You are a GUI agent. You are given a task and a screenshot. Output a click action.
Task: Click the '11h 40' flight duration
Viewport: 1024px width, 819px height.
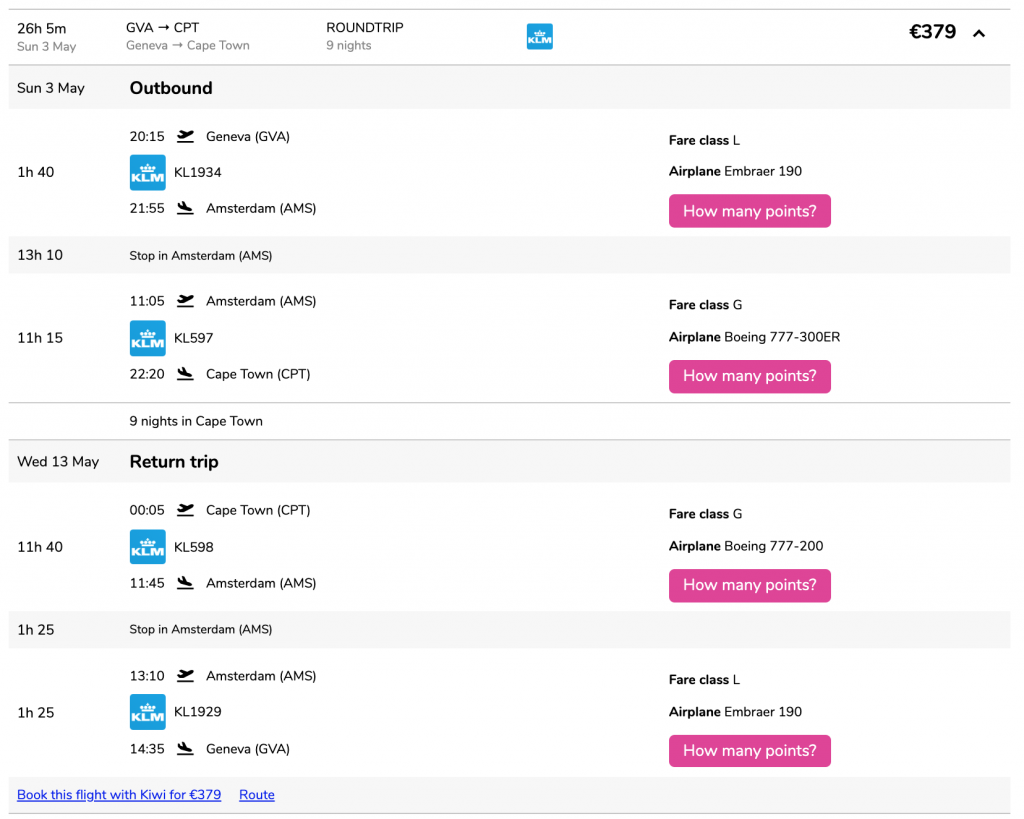click(40, 547)
